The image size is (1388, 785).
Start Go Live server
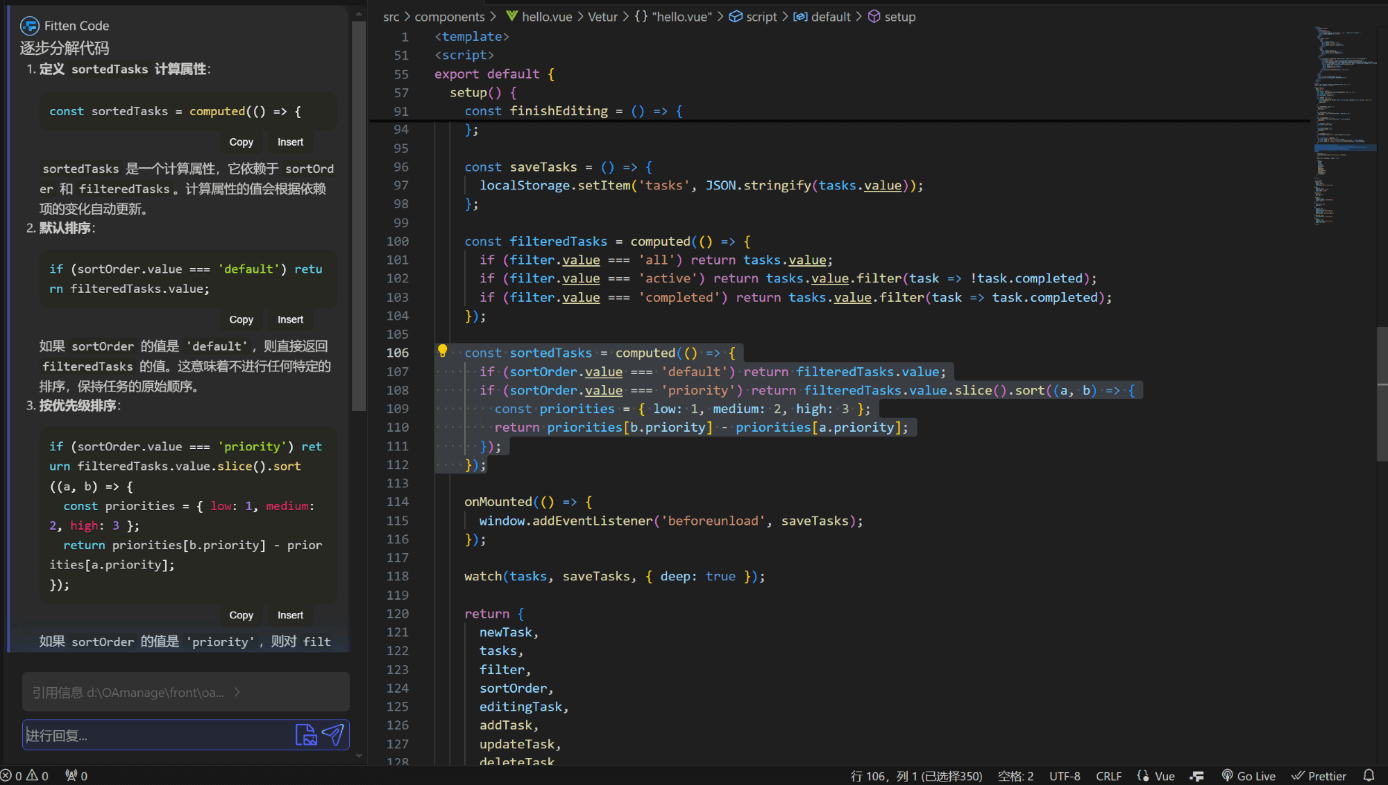point(1248,776)
